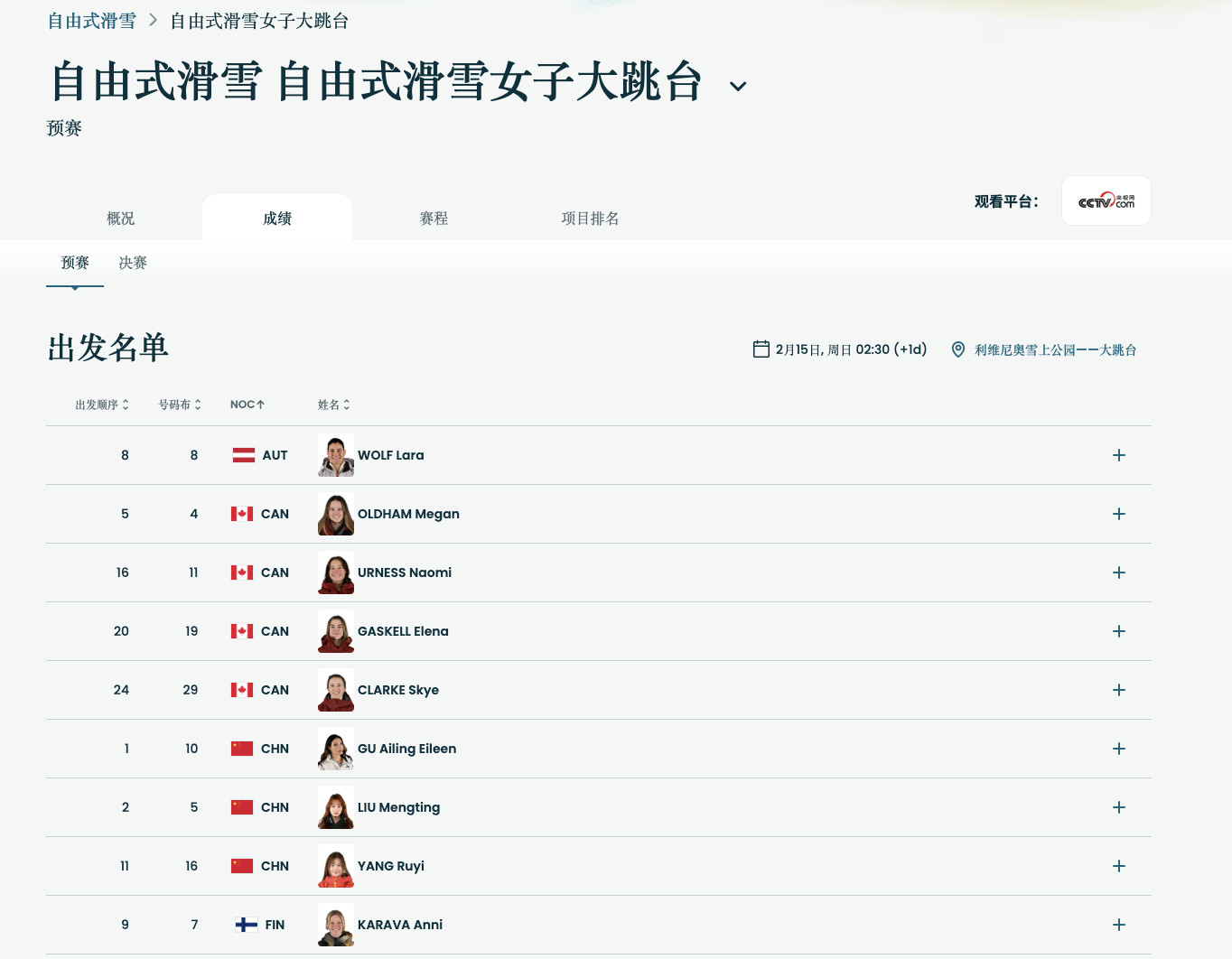Switch to the 赛程 tab

pyautogui.click(x=434, y=218)
